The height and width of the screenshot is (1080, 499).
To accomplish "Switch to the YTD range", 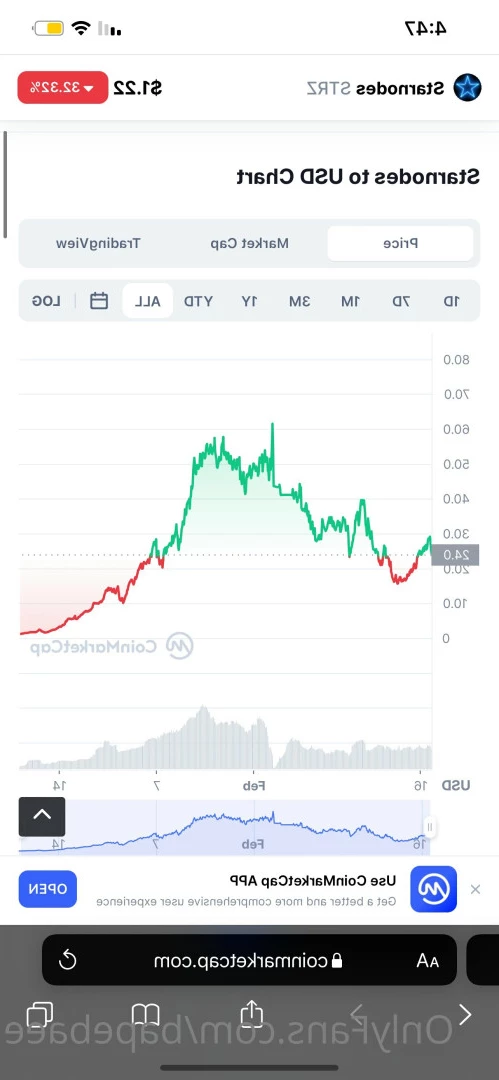I will 198,301.
